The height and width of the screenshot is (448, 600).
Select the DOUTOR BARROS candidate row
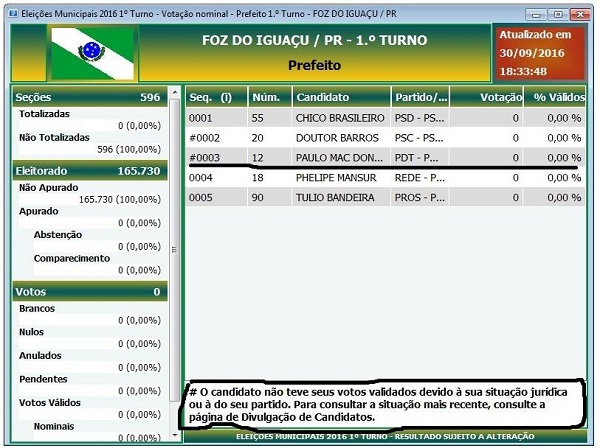pos(340,138)
